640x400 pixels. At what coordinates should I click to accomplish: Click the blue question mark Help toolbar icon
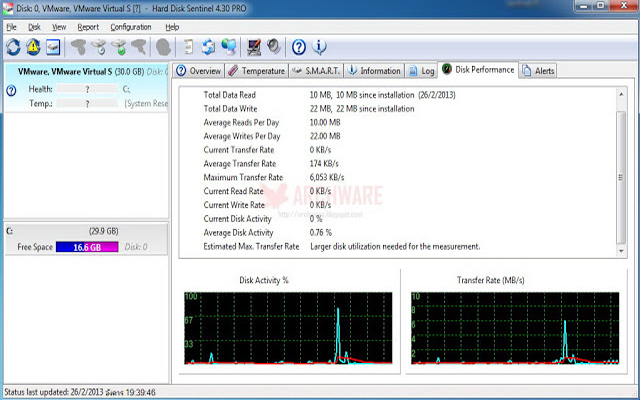coord(299,47)
